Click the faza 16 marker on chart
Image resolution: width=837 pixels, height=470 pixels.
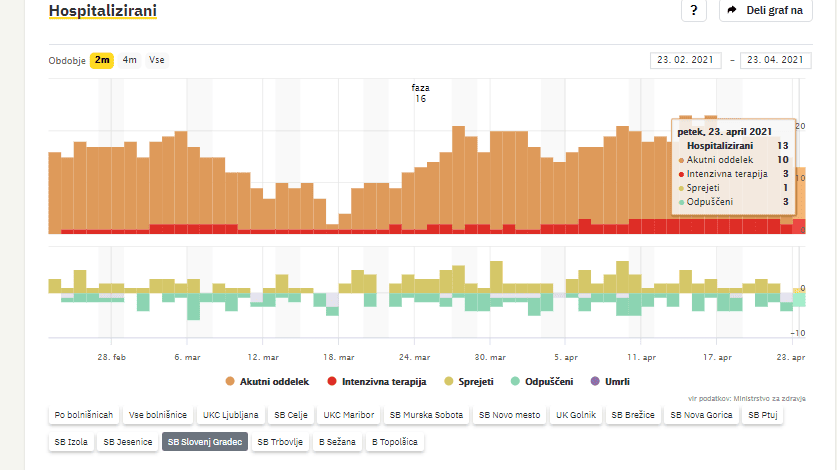point(420,93)
